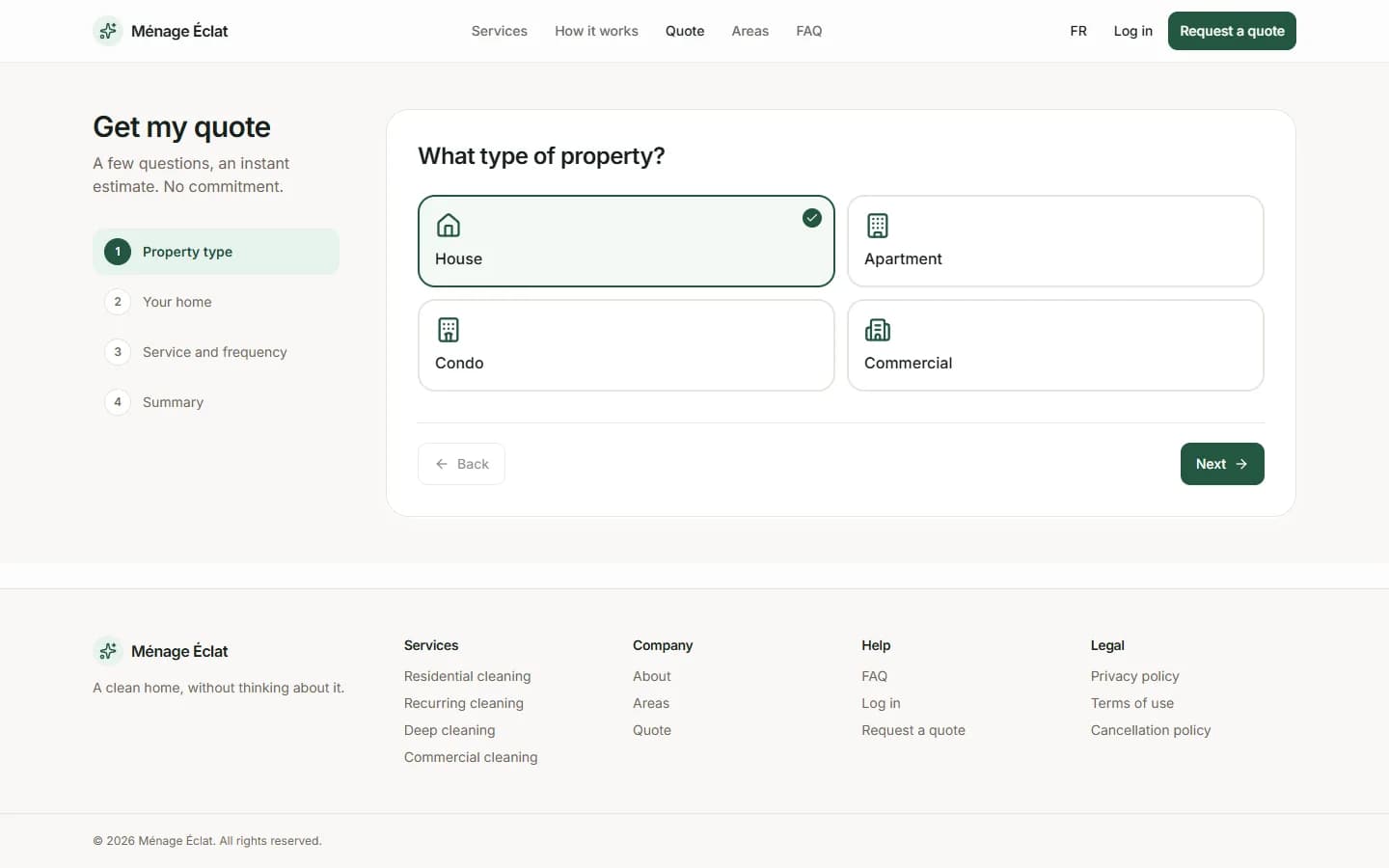Click the Ménage Éclat brand name in header
The height and width of the screenshot is (868, 1389).
[179, 31]
